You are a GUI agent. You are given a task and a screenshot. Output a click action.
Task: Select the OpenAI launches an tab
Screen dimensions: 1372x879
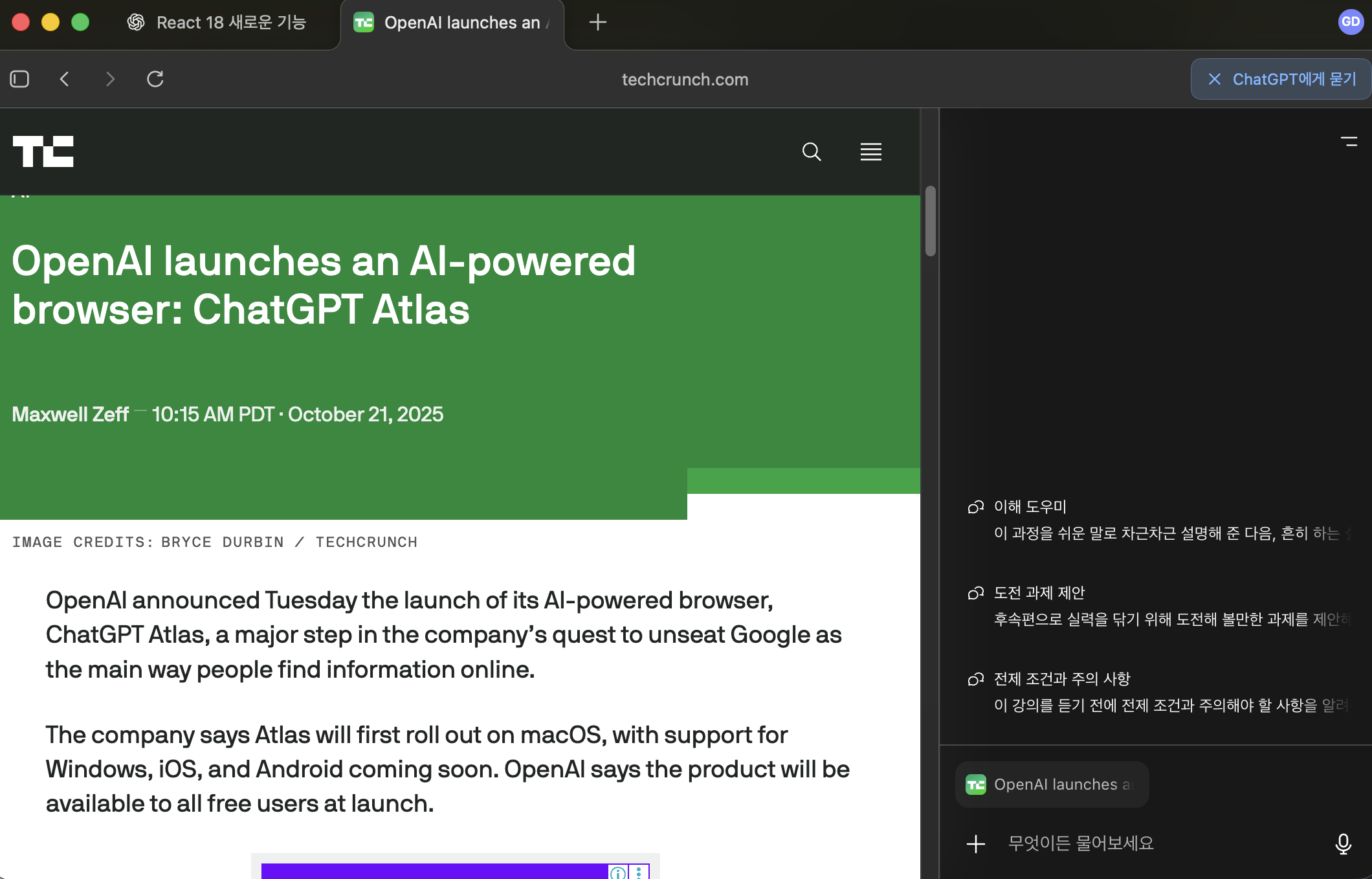(x=453, y=23)
